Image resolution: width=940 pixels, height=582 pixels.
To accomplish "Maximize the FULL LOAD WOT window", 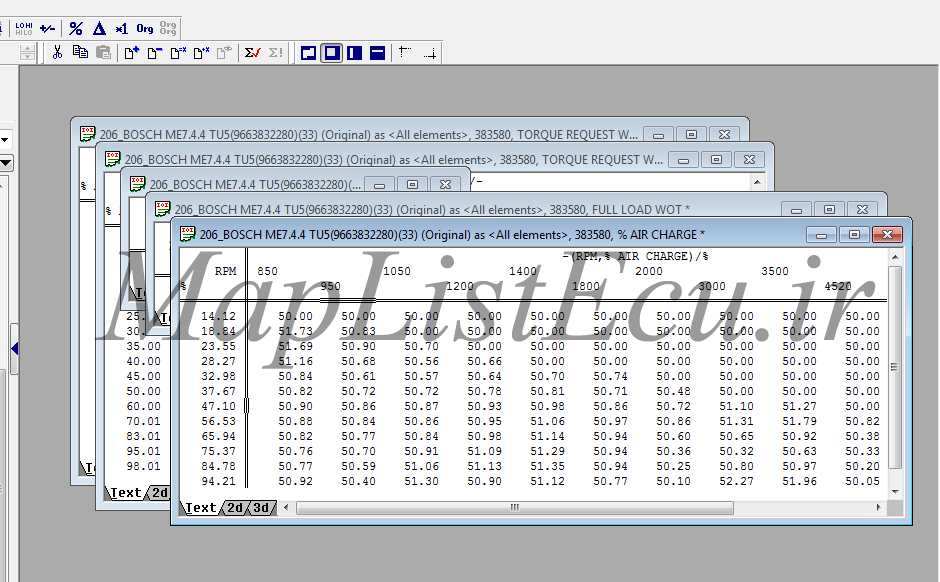I will 829,209.
